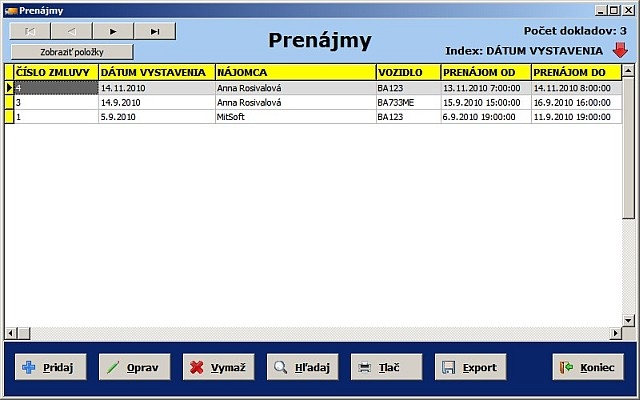Image resolution: width=640 pixels, height=400 pixels.
Task: Click rental end 11.9.2010 19:00:00
Action: [577, 117]
